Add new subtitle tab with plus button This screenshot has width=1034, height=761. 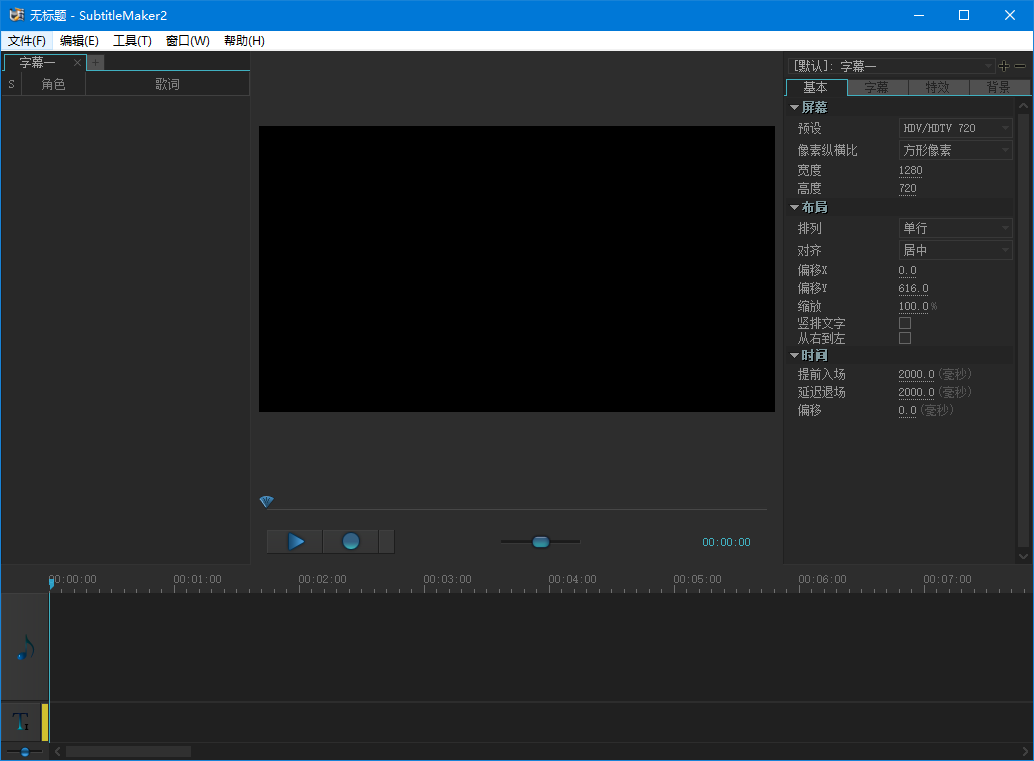click(96, 63)
